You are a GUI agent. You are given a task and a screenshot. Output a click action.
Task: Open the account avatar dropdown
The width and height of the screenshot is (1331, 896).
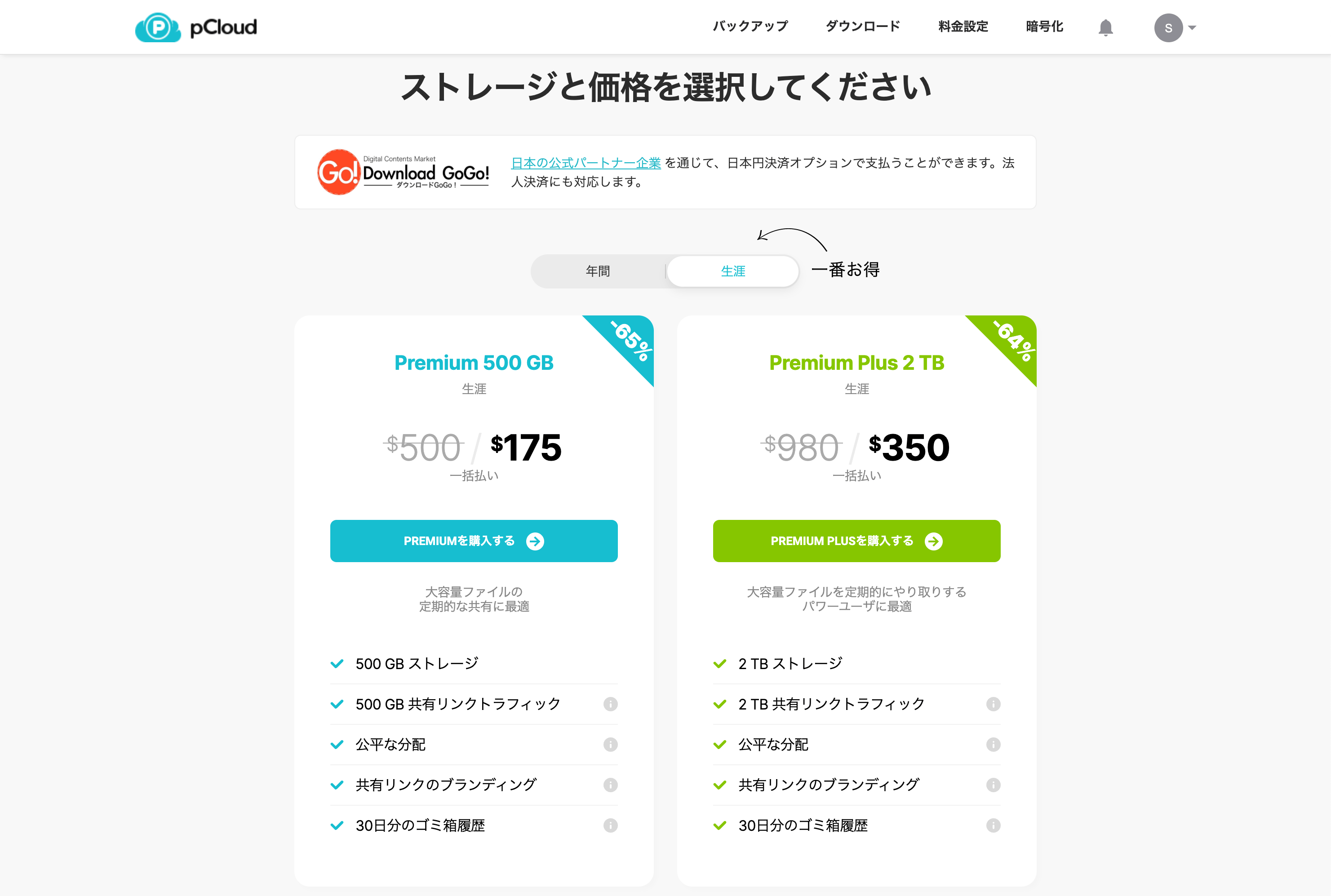tap(1169, 27)
